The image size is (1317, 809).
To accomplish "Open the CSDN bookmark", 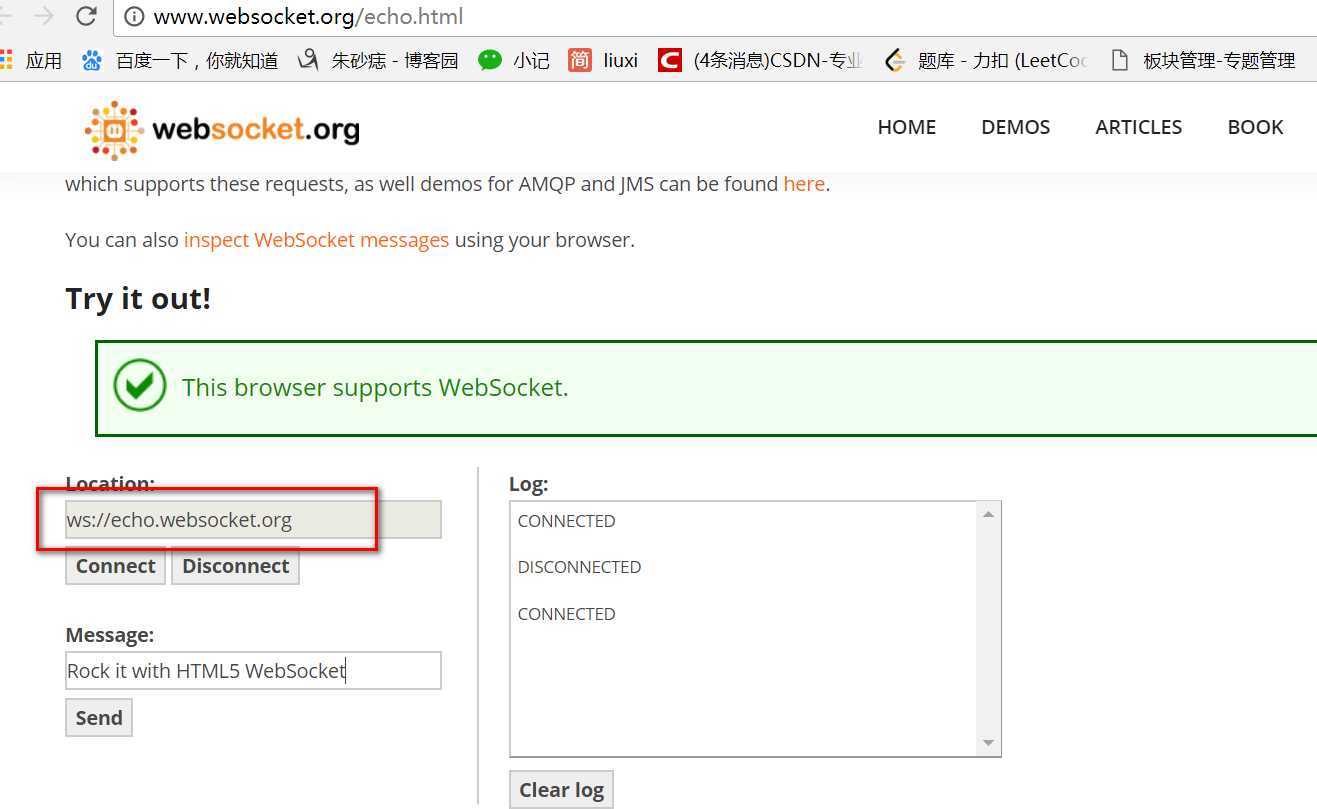I will point(760,61).
